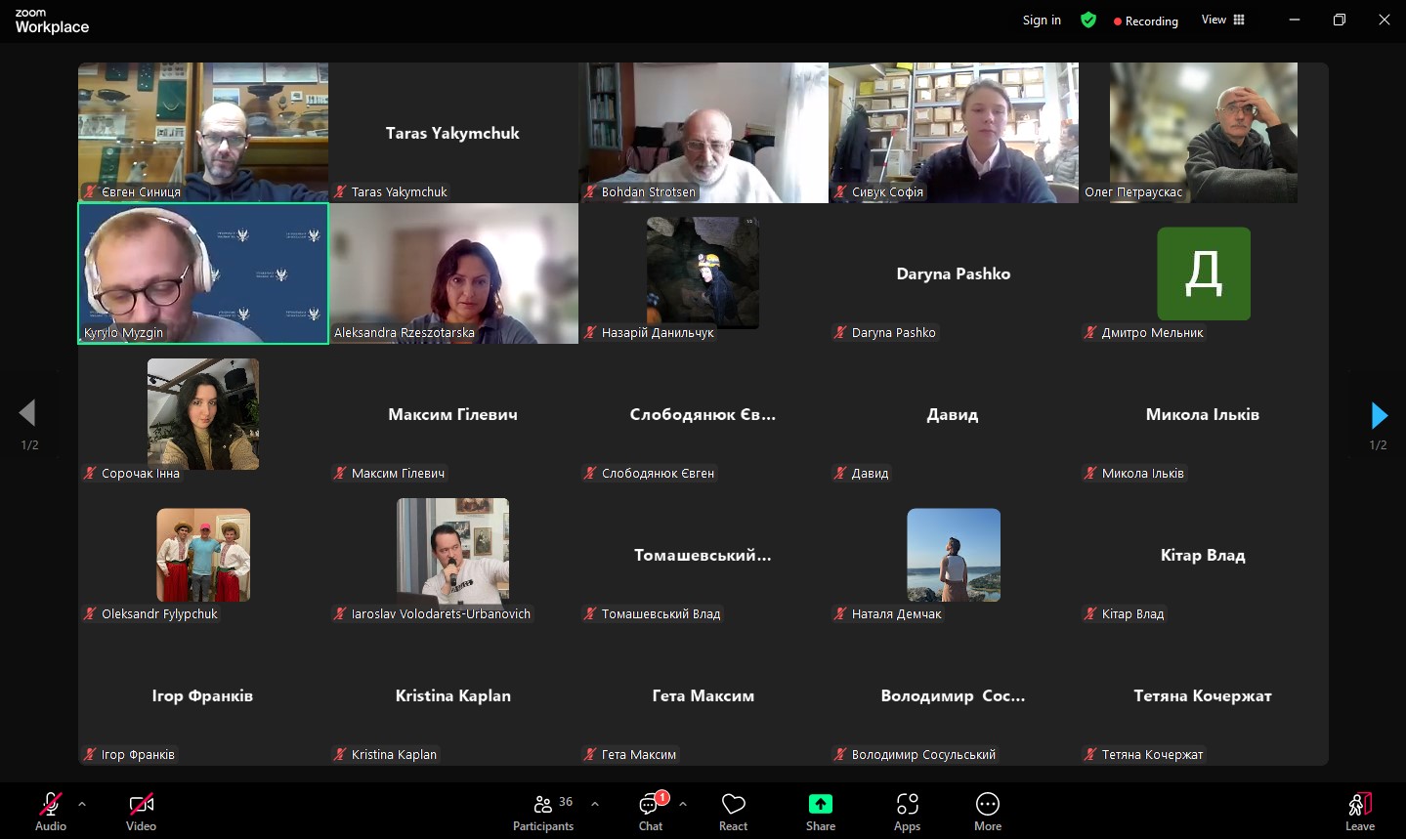Click the green encryption shield icon
Screen dimensions: 1406x840
1087,21
